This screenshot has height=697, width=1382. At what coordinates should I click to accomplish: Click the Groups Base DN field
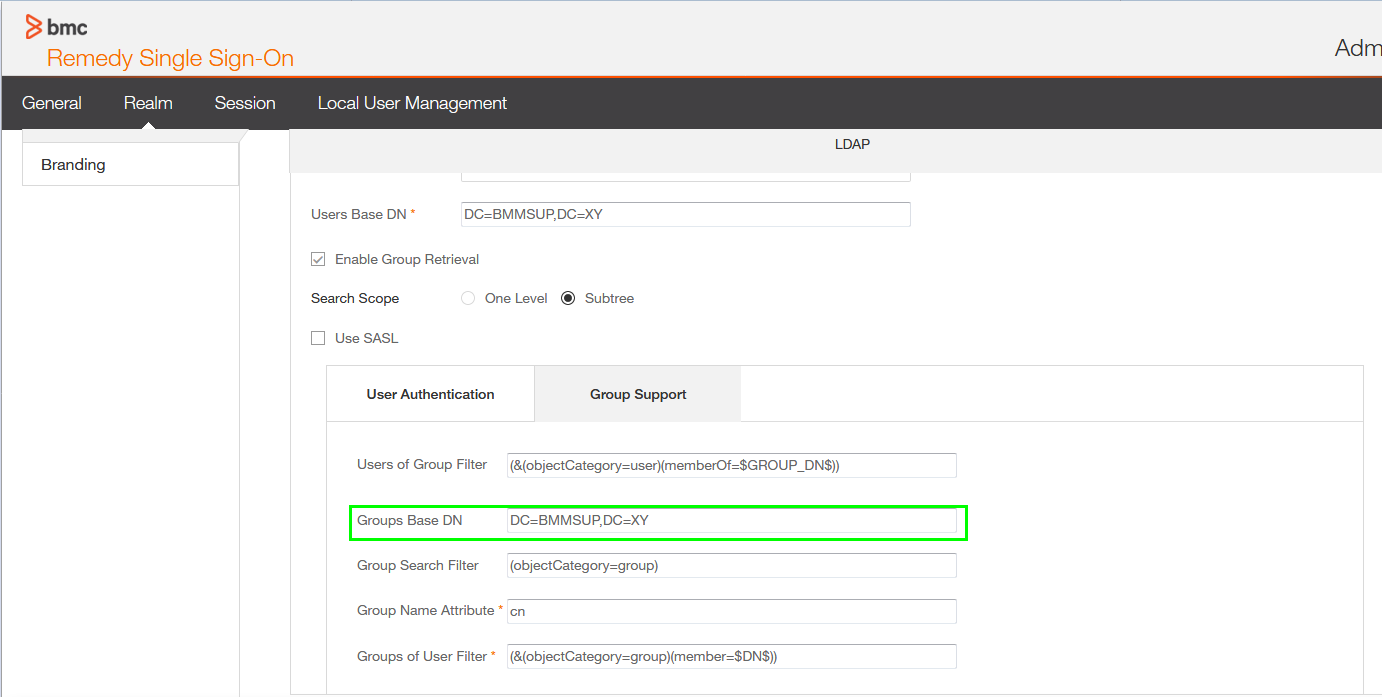pyautogui.click(x=732, y=520)
